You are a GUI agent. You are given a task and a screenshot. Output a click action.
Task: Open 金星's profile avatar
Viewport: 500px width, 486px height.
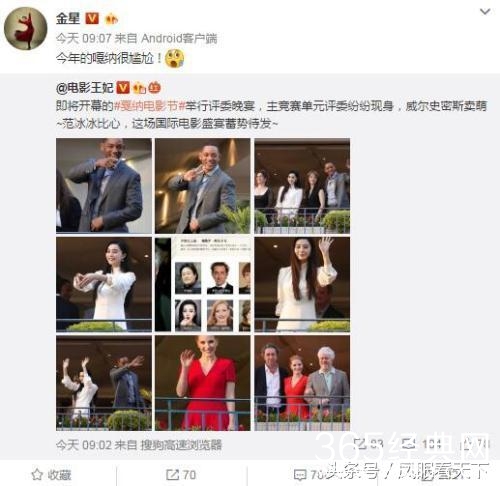coord(25,29)
